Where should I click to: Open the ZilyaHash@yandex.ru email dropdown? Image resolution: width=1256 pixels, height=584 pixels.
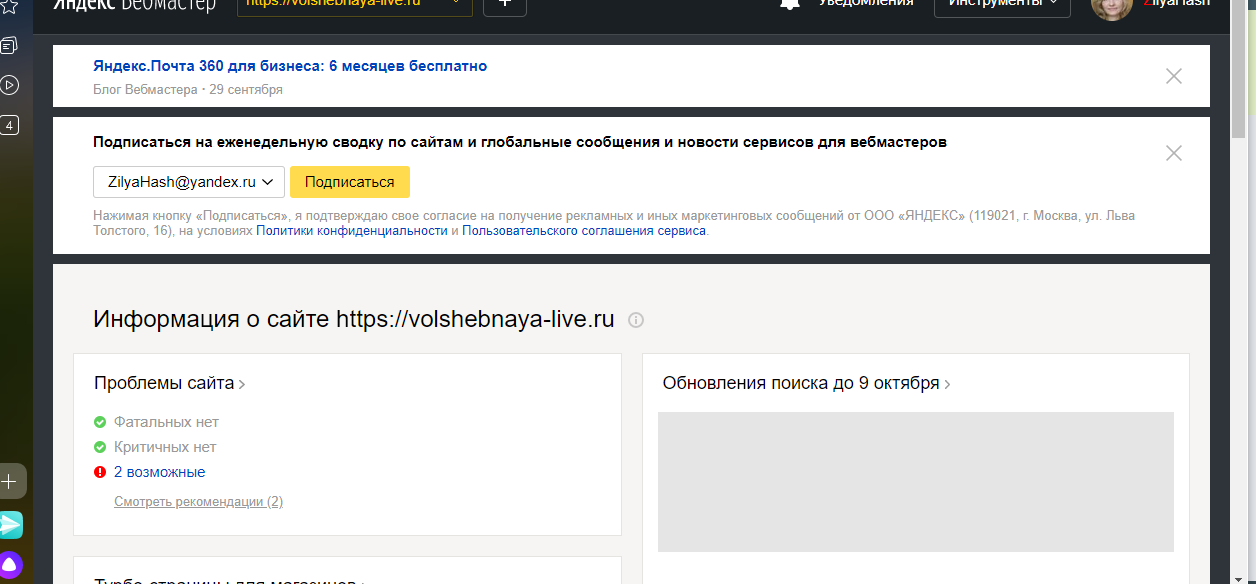(189, 182)
